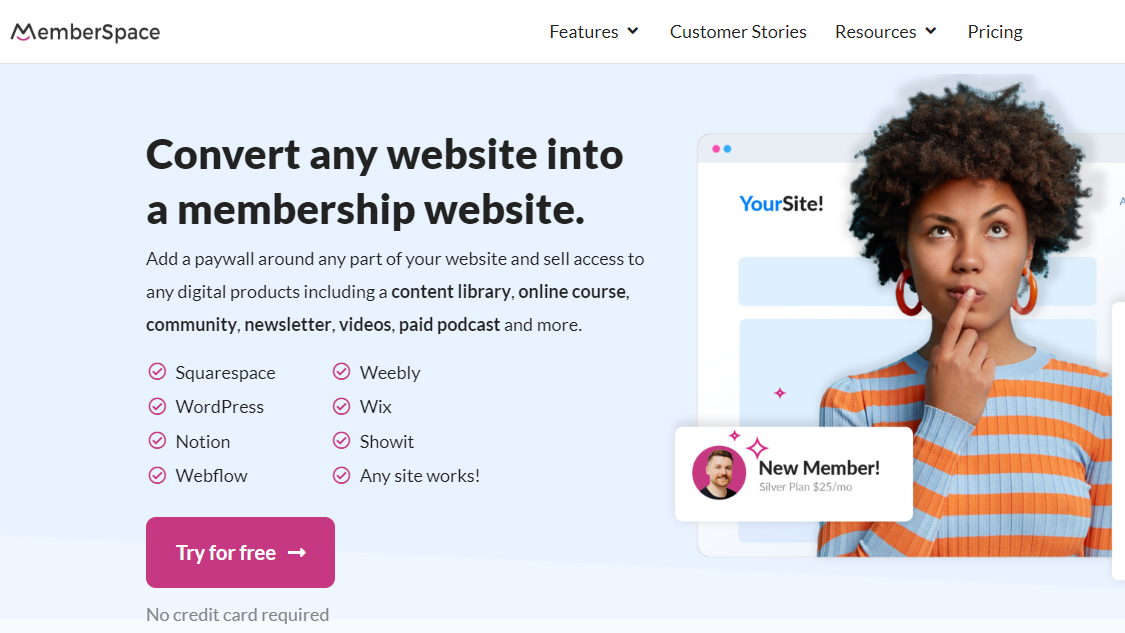The width and height of the screenshot is (1125, 633).
Task: Open the Features menu
Action: click(x=593, y=32)
